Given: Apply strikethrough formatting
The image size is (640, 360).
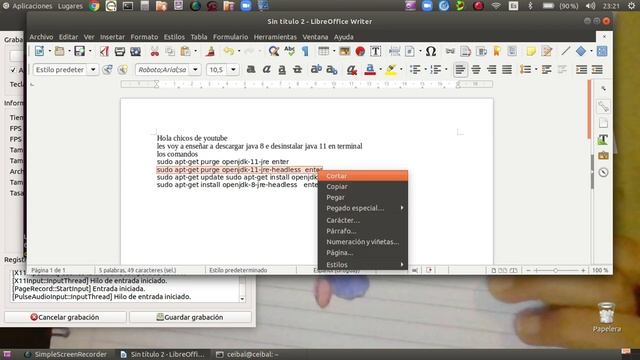Looking at the screenshot, I should (298, 70).
